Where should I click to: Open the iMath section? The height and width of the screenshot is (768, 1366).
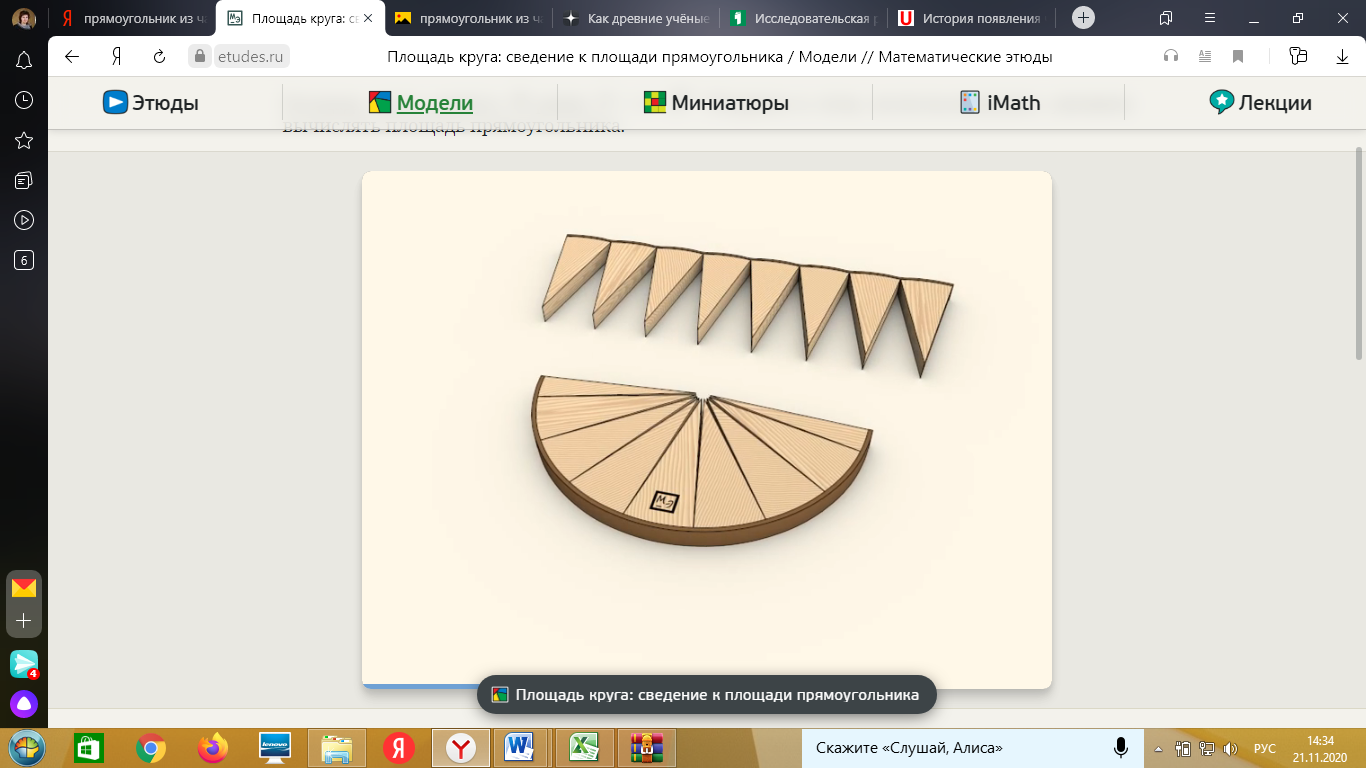[1000, 102]
